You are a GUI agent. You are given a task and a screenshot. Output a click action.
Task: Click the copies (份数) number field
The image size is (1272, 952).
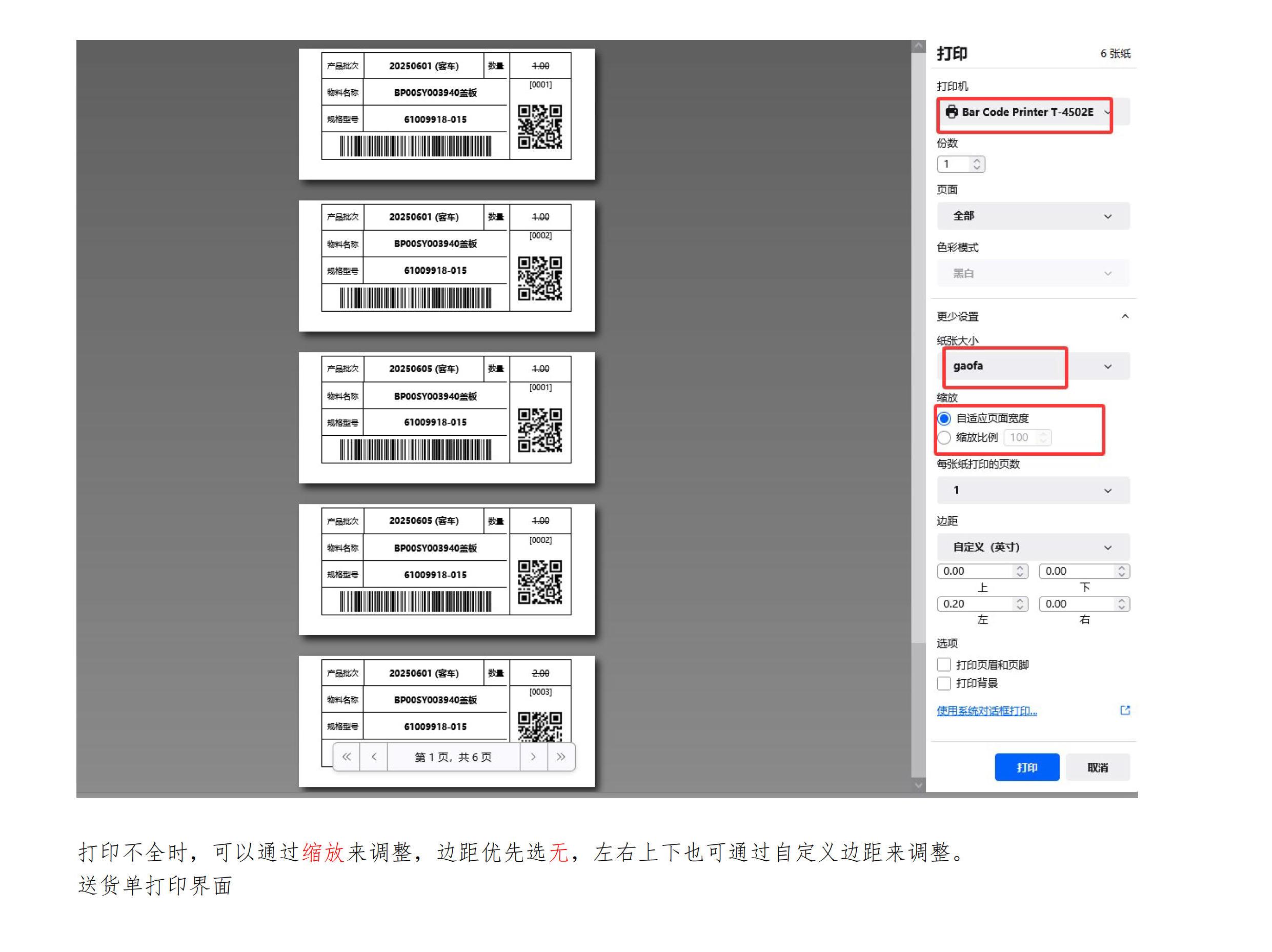[x=961, y=165]
